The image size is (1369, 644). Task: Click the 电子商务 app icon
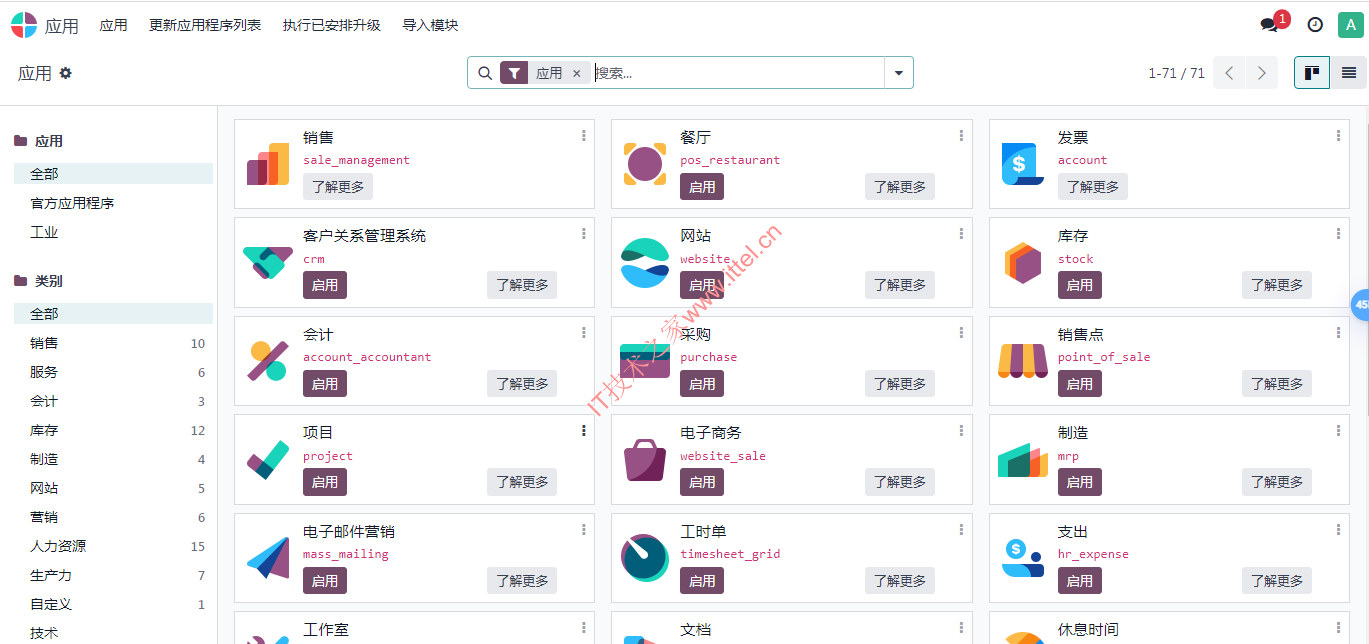pyautogui.click(x=645, y=460)
